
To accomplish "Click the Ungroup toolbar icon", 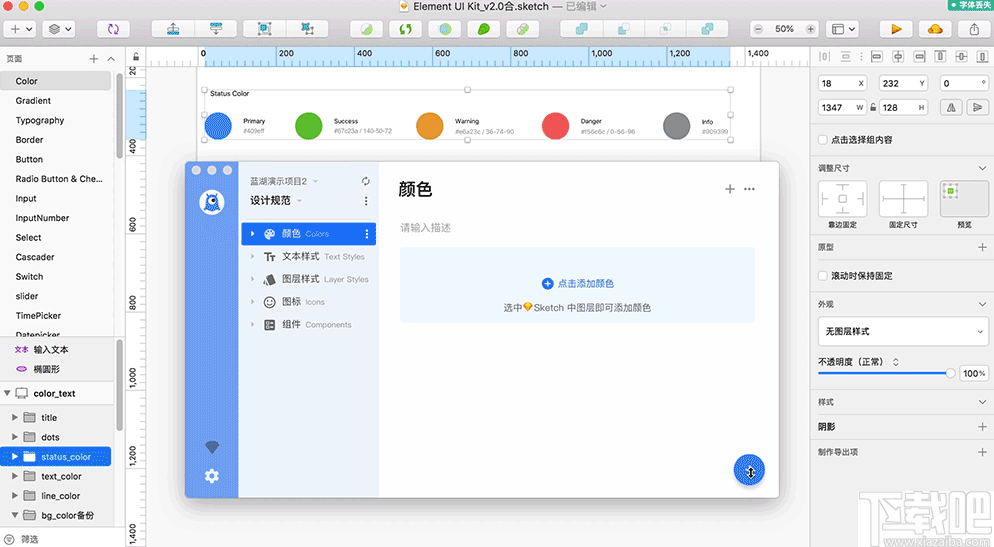I will (307, 29).
